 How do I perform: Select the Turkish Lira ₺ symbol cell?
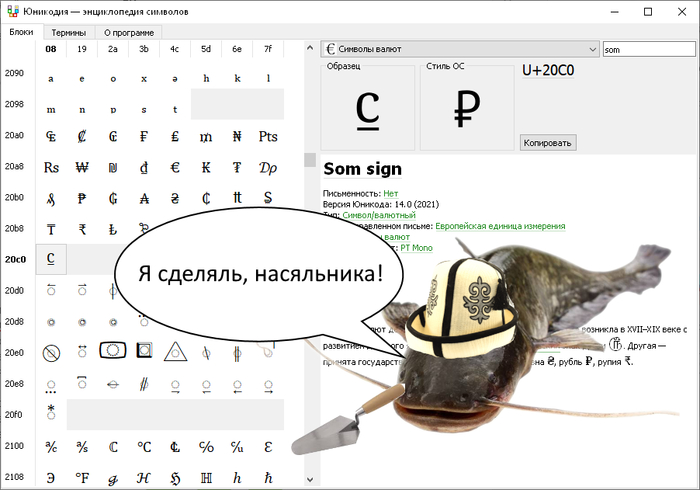tap(113, 229)
